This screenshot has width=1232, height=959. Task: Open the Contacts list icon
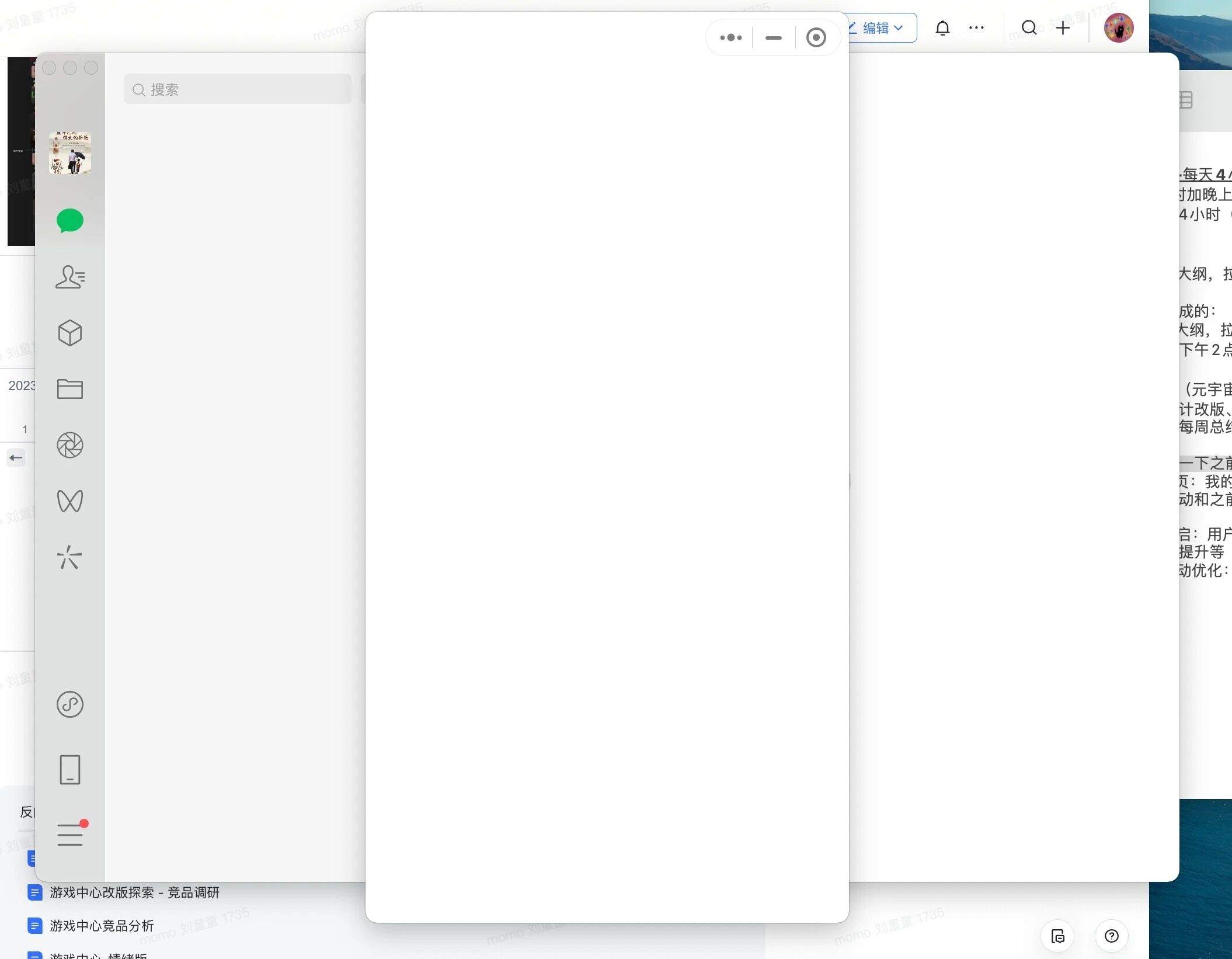coord(69,277)
